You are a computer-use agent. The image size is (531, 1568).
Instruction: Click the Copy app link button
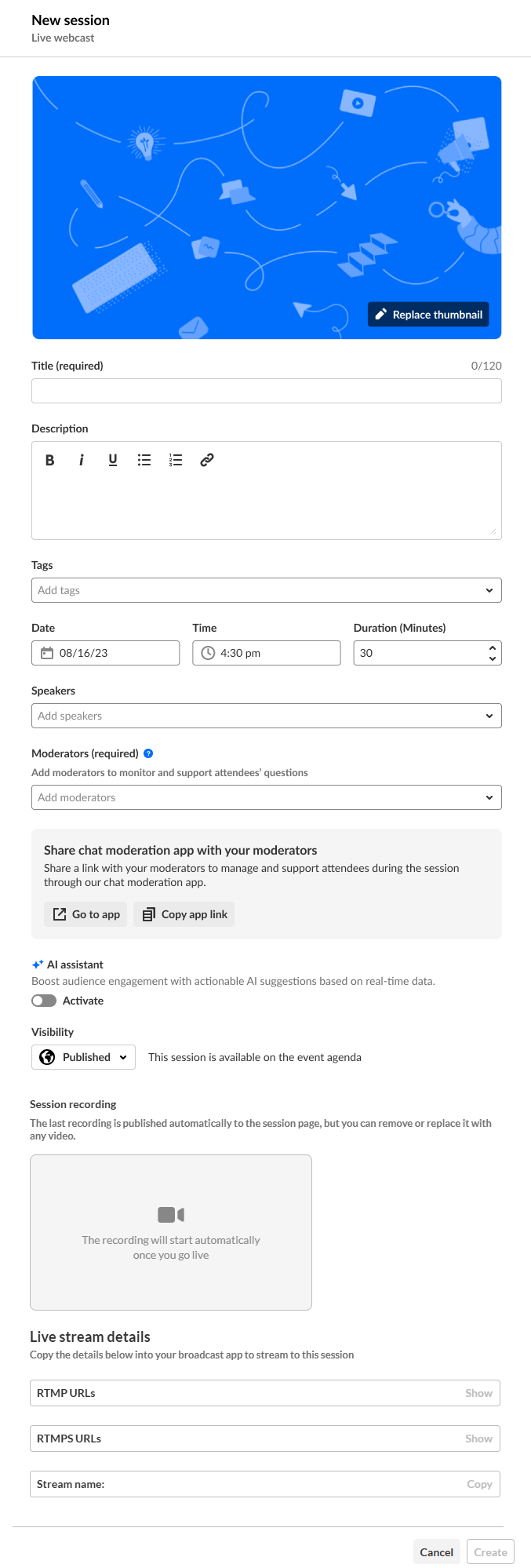[184, 914]
